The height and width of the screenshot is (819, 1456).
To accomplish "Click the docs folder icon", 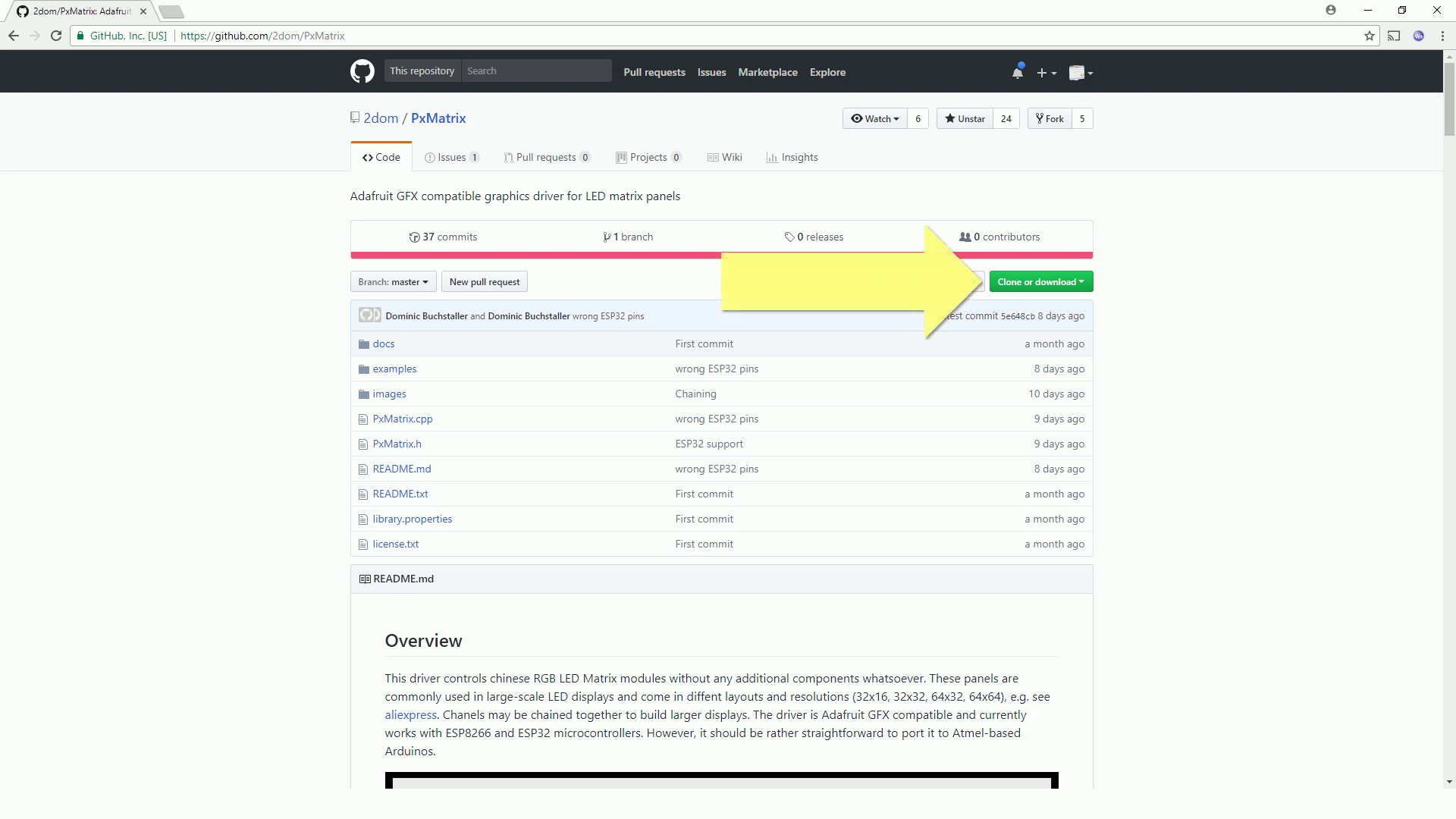I will coord(364,344).
